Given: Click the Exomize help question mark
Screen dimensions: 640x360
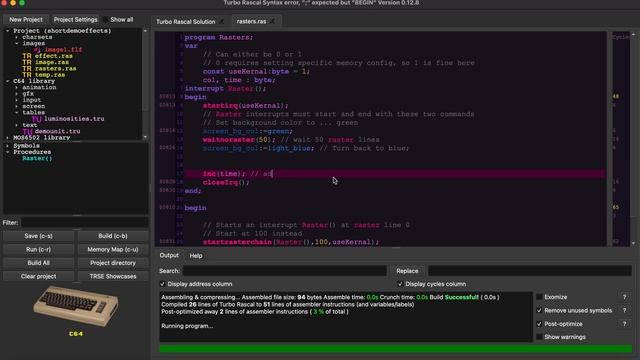Looking at the screenshot, I should (x=624, y=297).
